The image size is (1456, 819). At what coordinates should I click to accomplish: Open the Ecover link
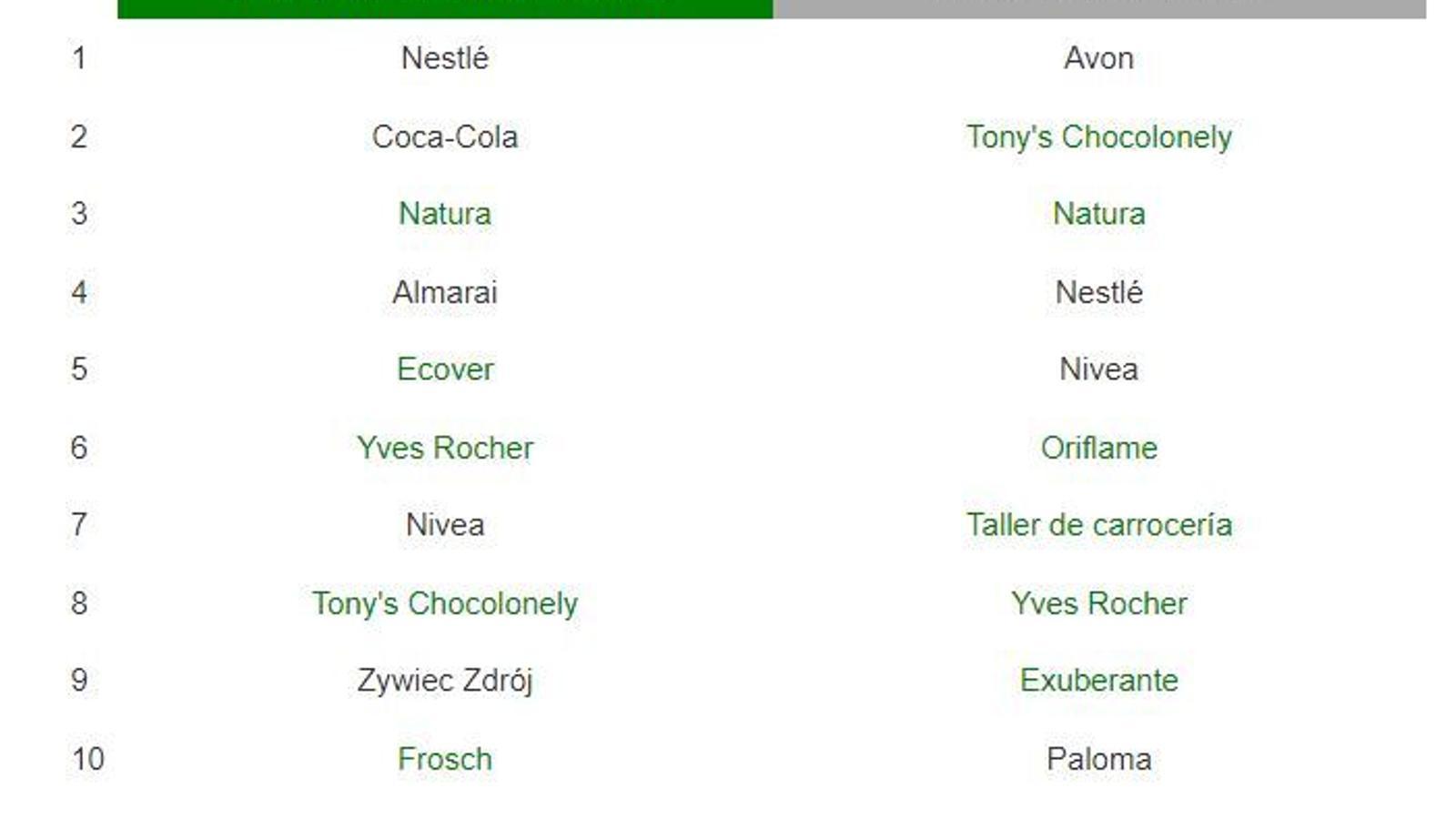coord(444,369)
